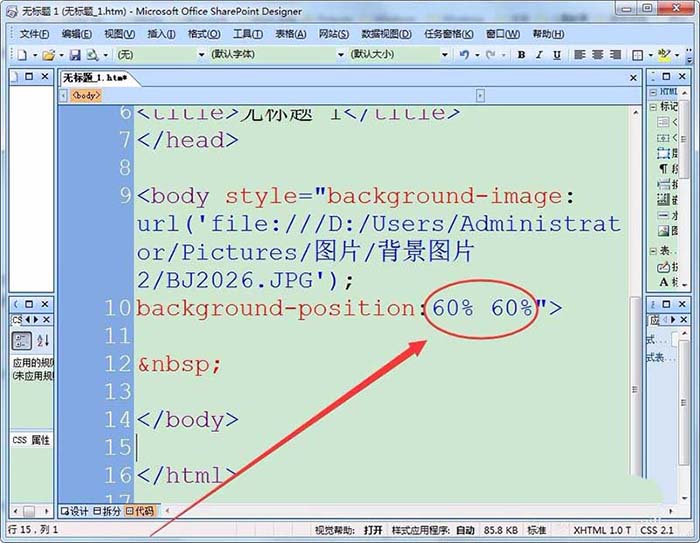
Task: Click XHTML 1.0 T in status bar
Action: (x=602, y=530)
